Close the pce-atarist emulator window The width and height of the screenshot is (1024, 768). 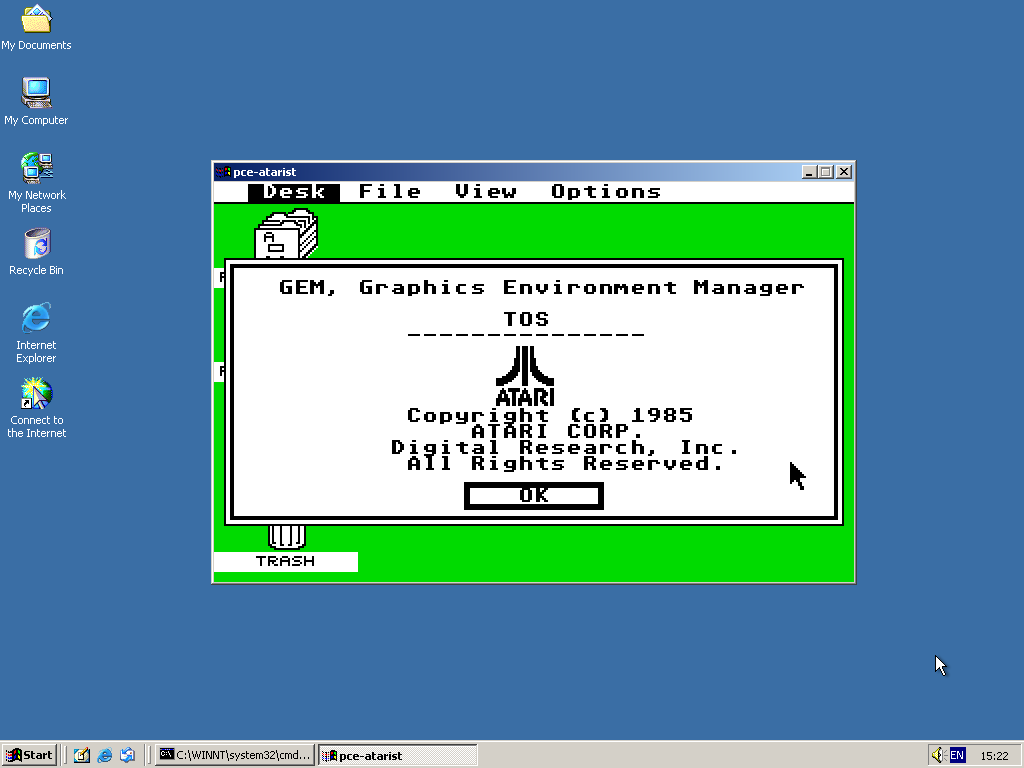click(x=844, y=172)
